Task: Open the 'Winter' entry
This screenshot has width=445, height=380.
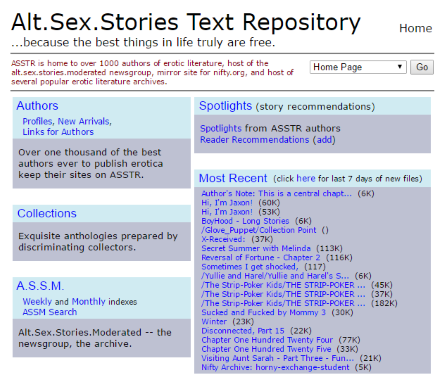Action: [214, 322]
